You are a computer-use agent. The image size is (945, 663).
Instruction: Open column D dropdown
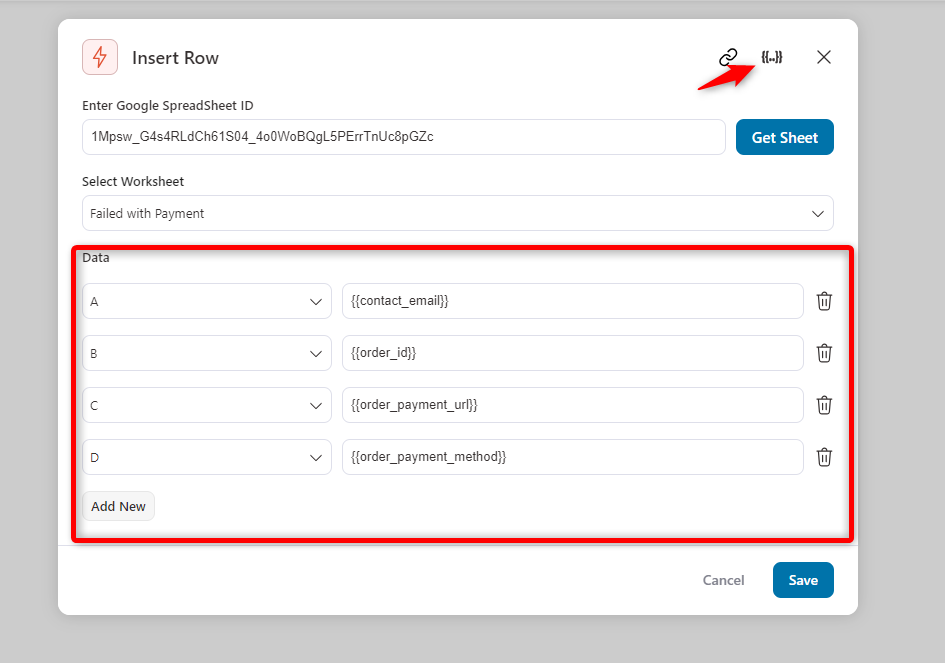(207, 457)
